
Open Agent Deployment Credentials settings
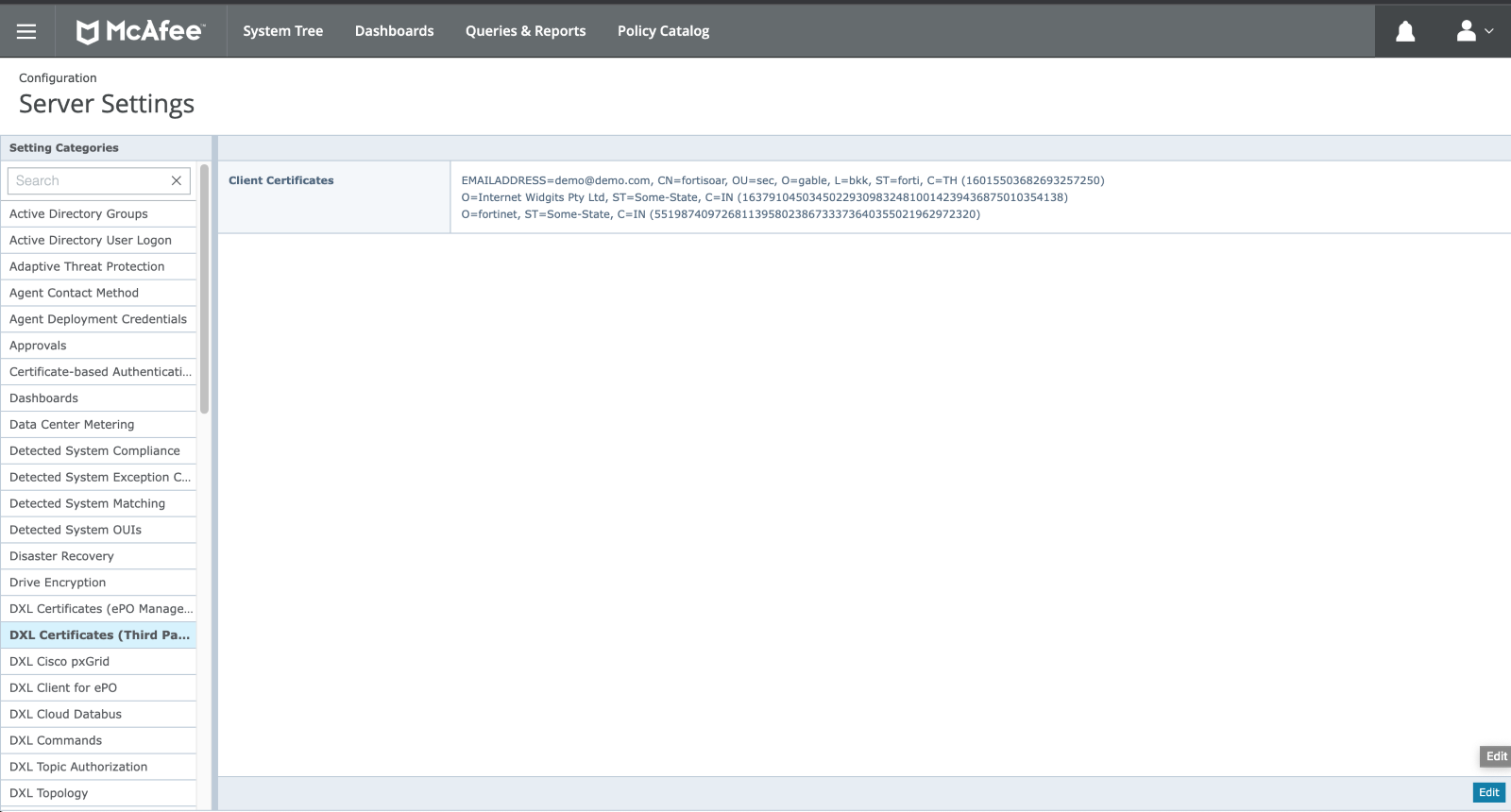tap(98, 319)
